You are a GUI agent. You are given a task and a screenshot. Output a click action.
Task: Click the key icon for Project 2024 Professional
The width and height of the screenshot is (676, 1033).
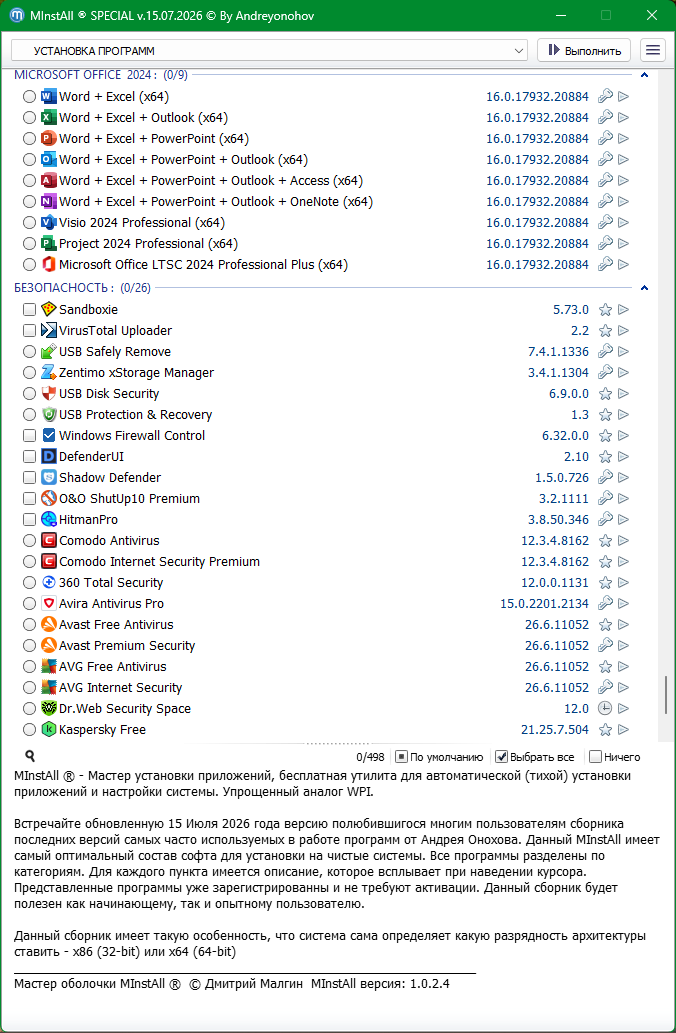pos(605,244)
